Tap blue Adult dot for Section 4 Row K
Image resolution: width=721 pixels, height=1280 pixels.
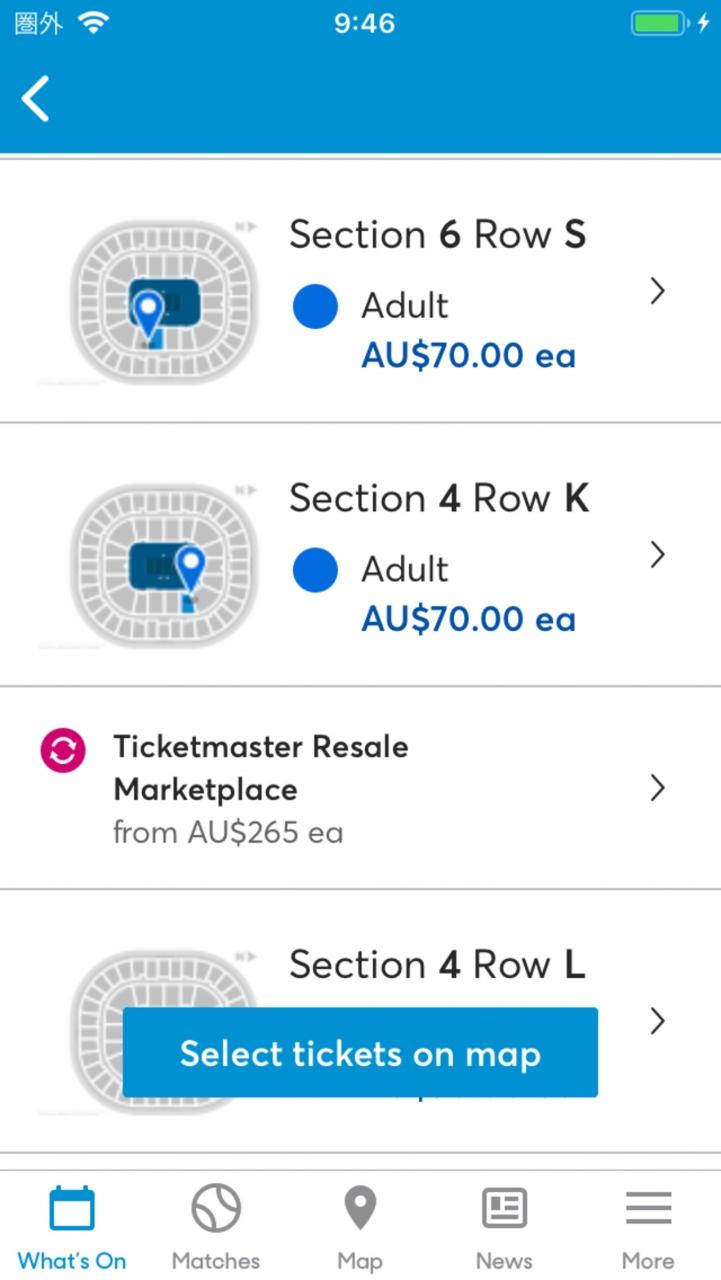pyautogui.click(x=315, y=570)
